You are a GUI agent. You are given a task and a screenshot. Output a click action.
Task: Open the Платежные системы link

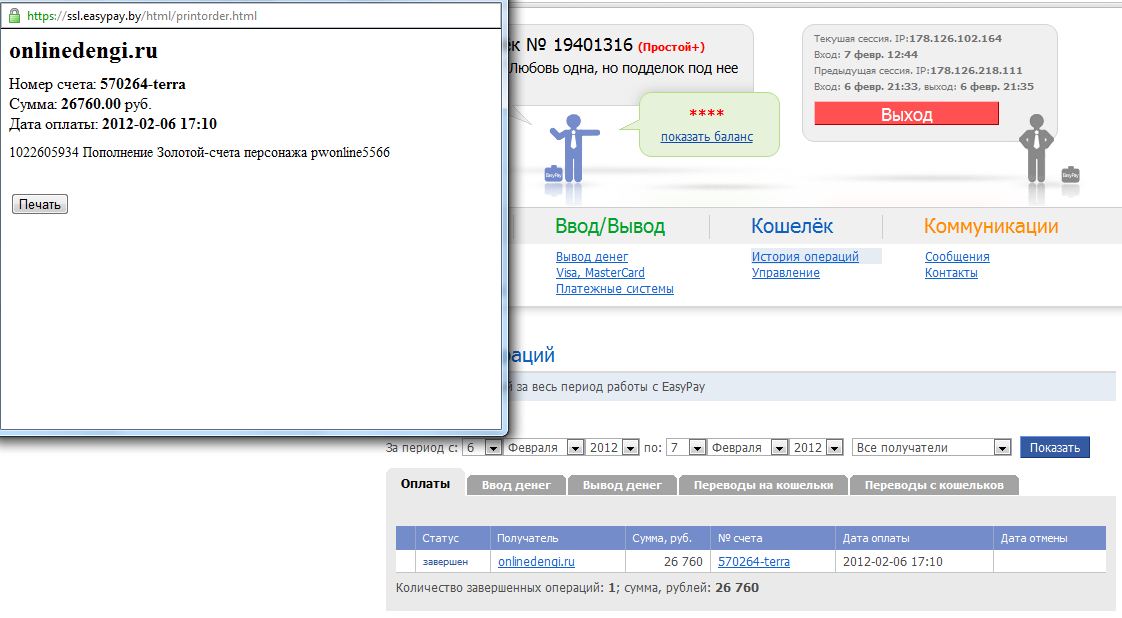click(x=615, y=289)
